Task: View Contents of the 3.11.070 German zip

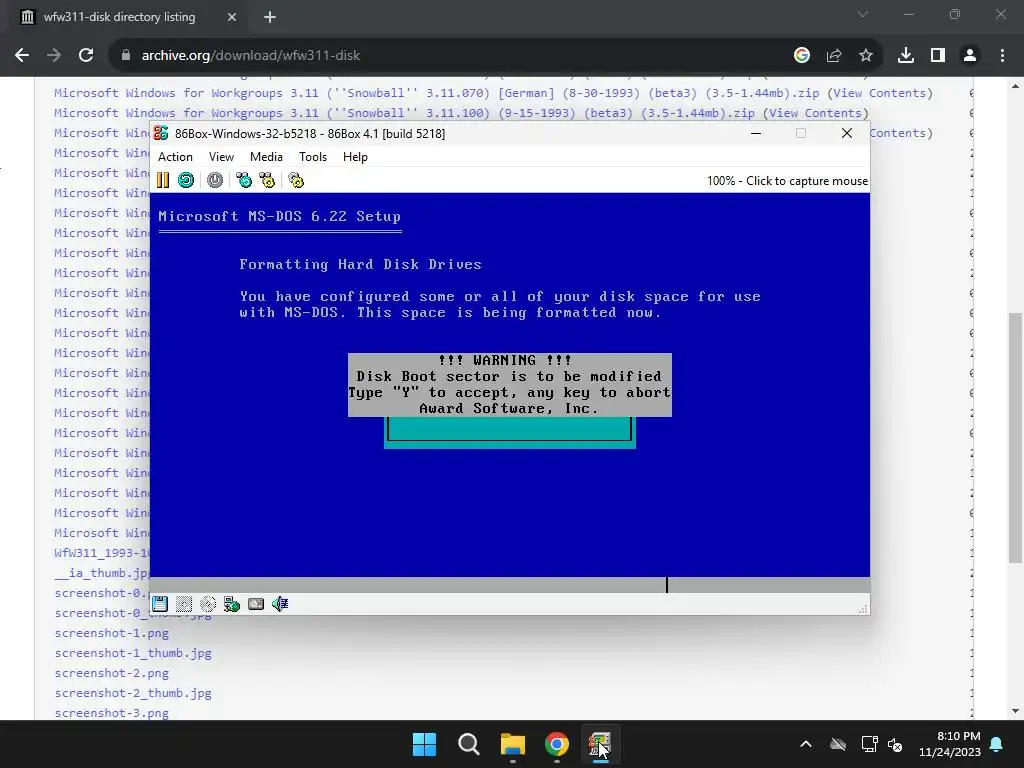Action: tap(880, 93)
